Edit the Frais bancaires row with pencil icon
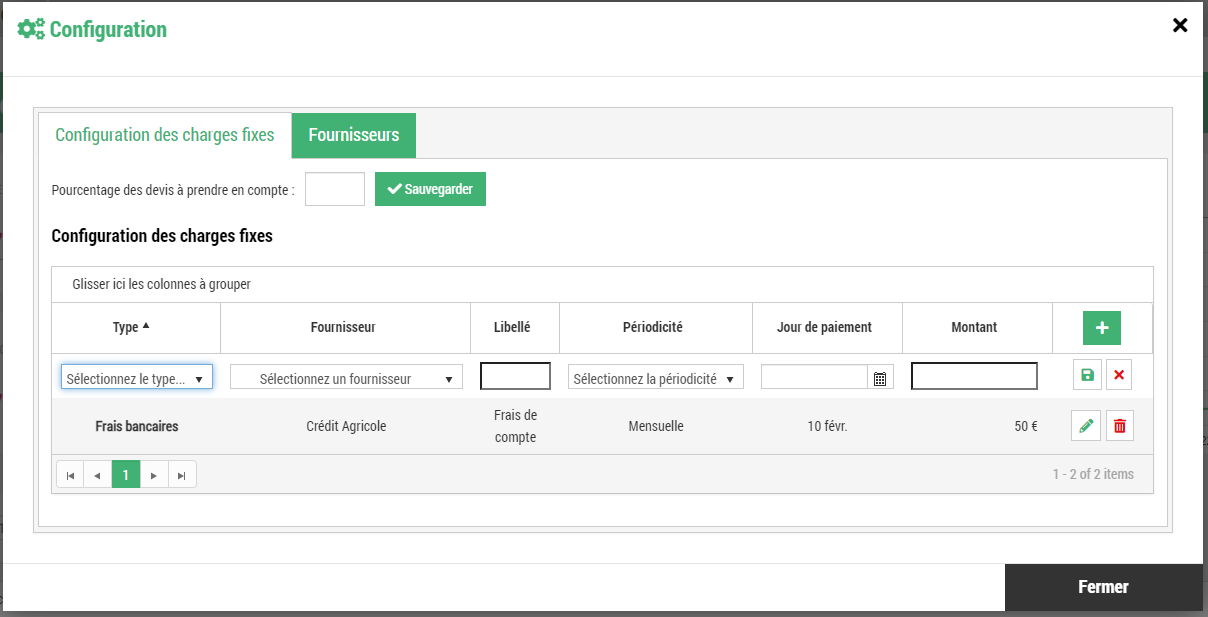The height and width of the screenshot is (617, 1208). pos(1086,426)
